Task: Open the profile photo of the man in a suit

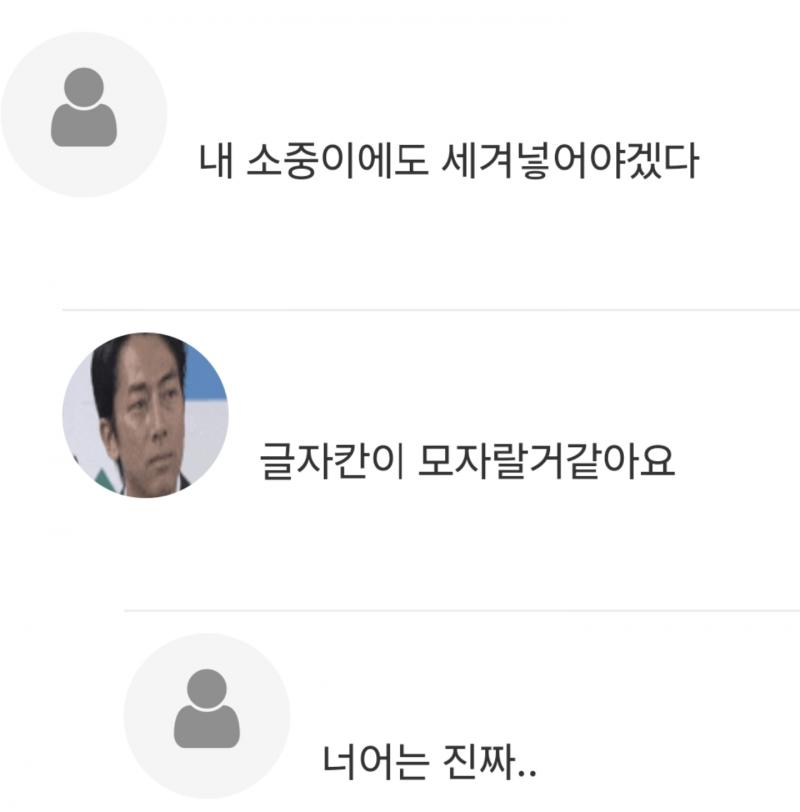Action: point(145,414)
